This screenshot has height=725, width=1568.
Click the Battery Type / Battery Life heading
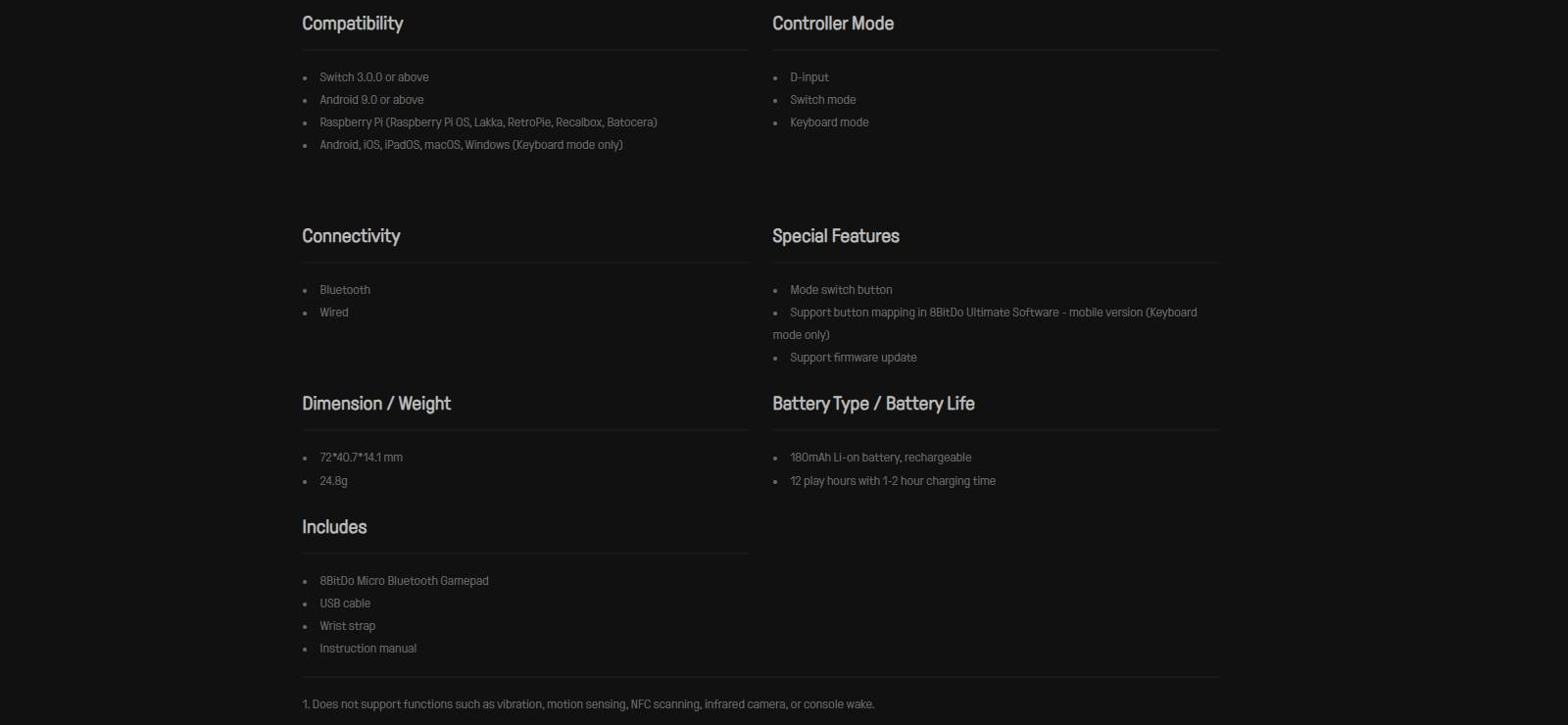tap(873, 404)
